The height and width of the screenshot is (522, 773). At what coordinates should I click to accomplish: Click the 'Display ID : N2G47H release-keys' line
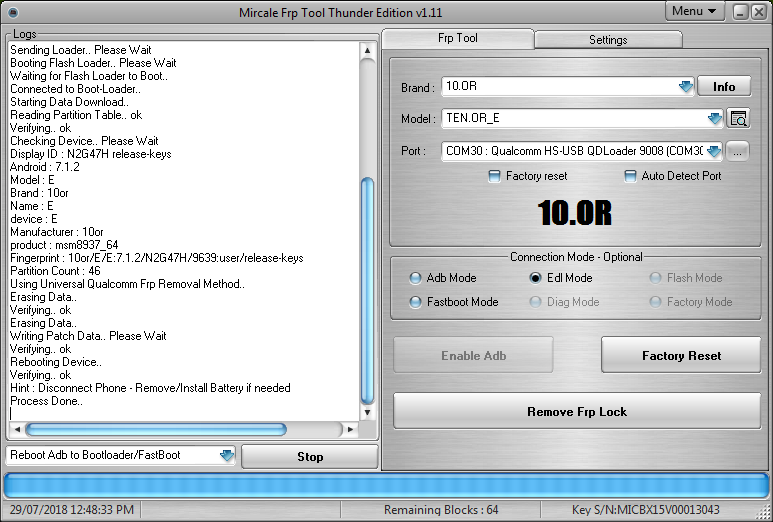point(91,154)
